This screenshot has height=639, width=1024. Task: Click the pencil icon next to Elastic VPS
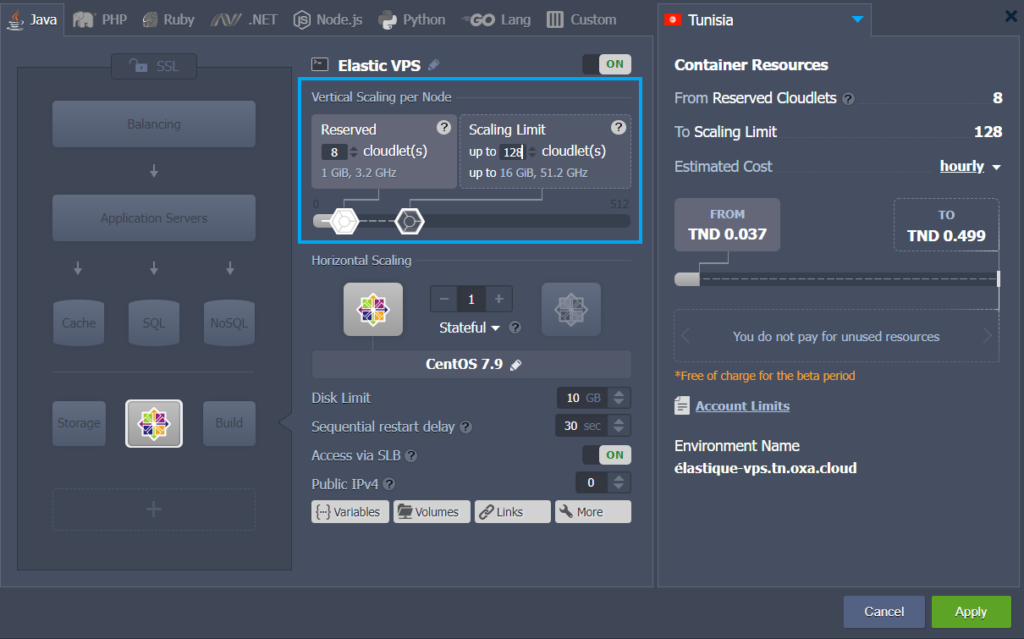pos(433,65)
